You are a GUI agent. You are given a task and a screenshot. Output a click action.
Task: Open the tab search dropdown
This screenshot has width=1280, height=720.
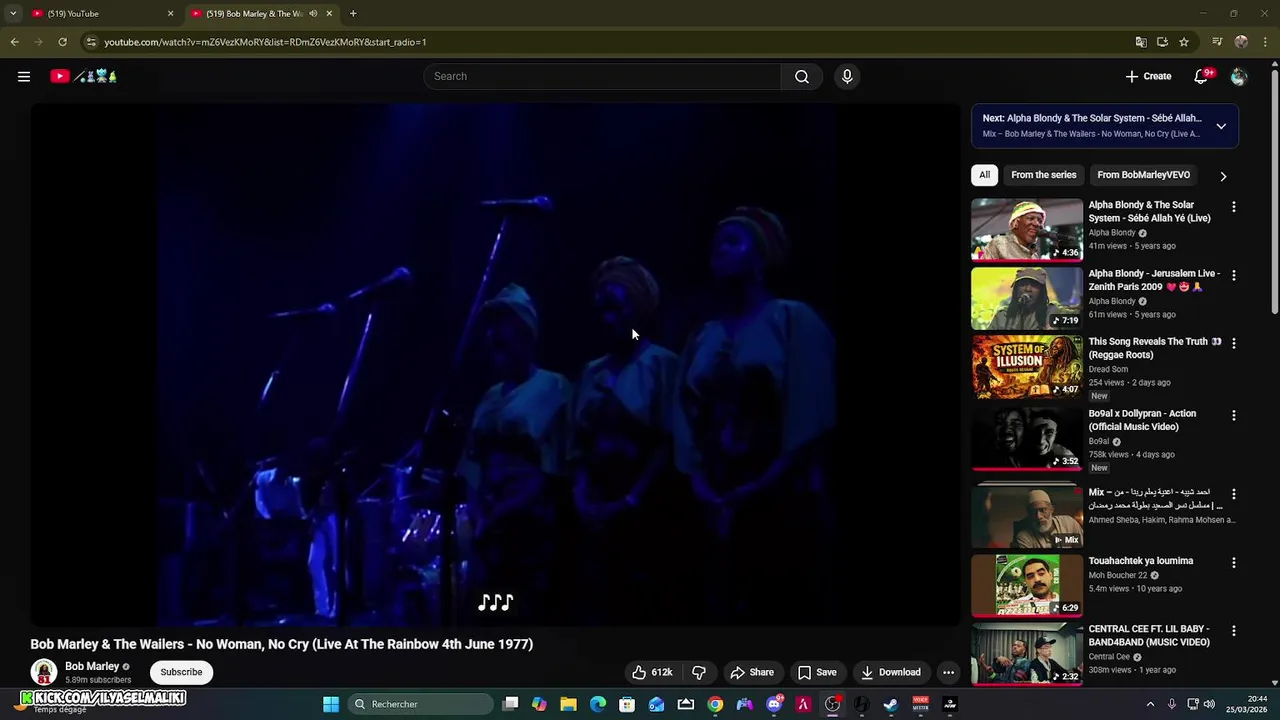click(13, 14)
